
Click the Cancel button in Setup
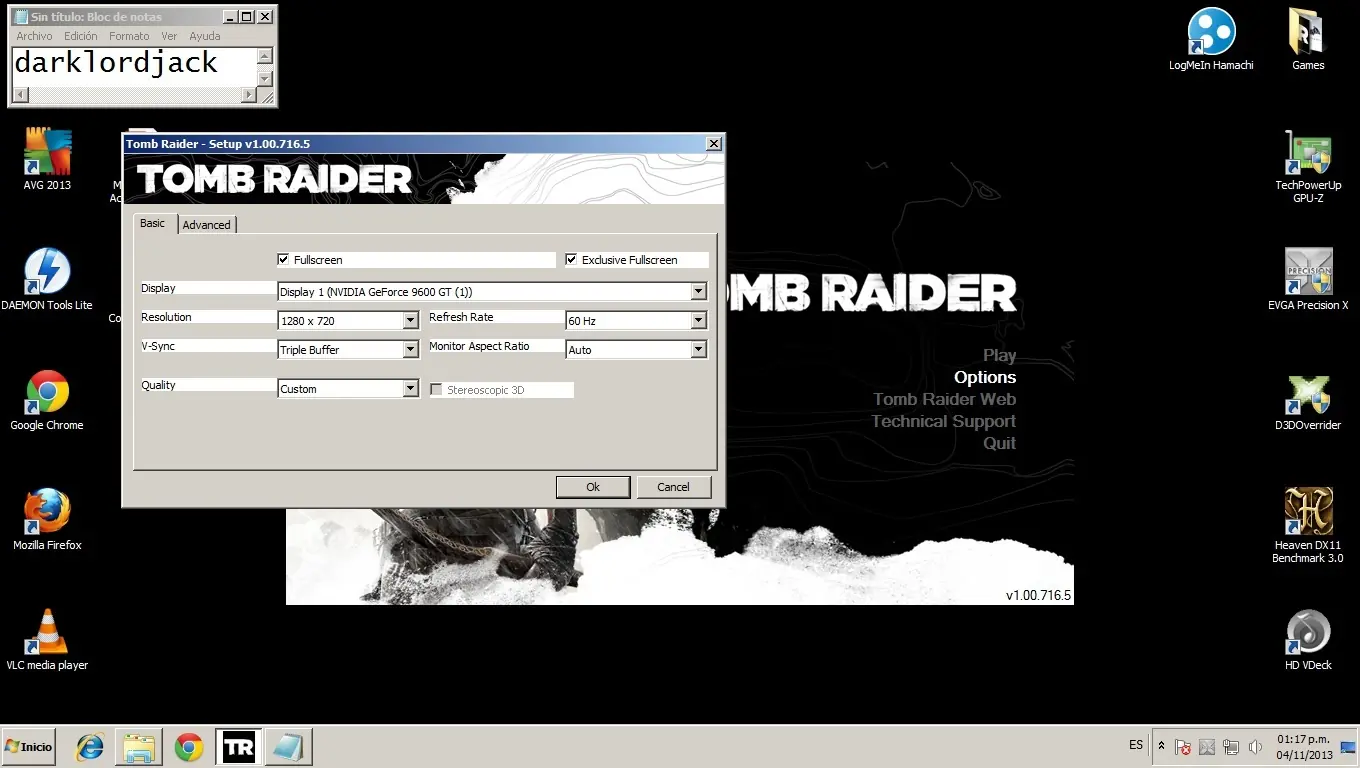tap(673, 487)
